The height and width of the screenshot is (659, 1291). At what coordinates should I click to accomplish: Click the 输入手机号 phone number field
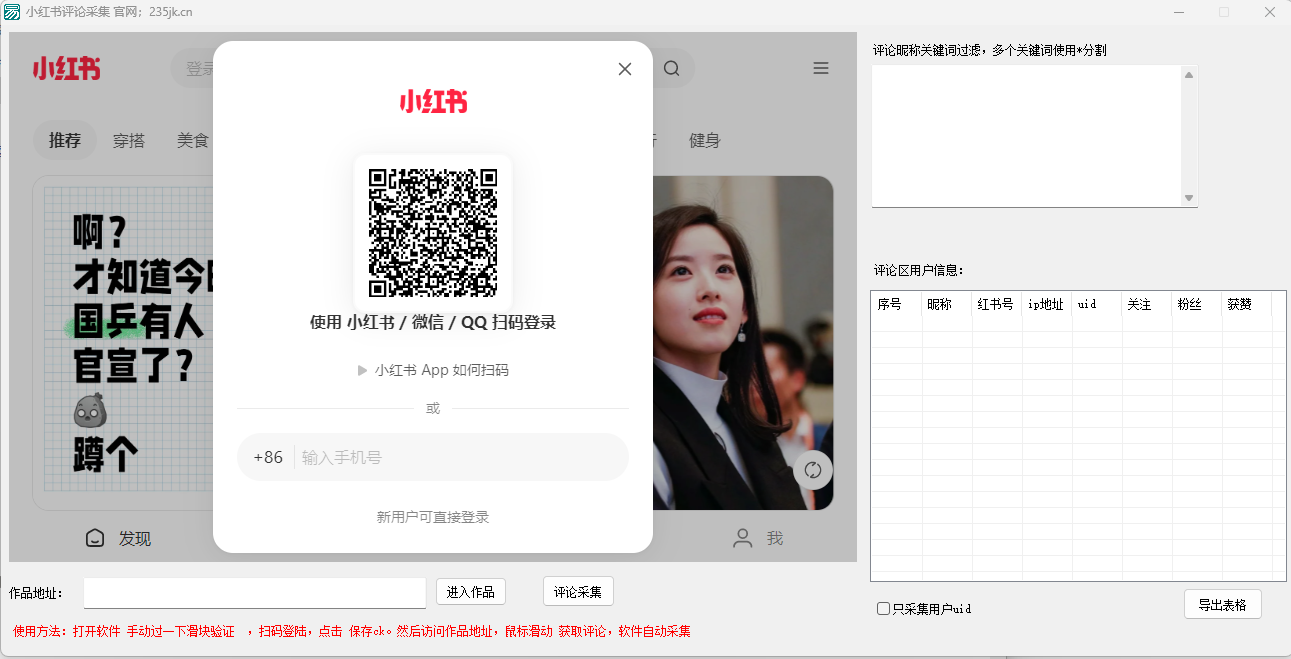[x=460, y=457]
